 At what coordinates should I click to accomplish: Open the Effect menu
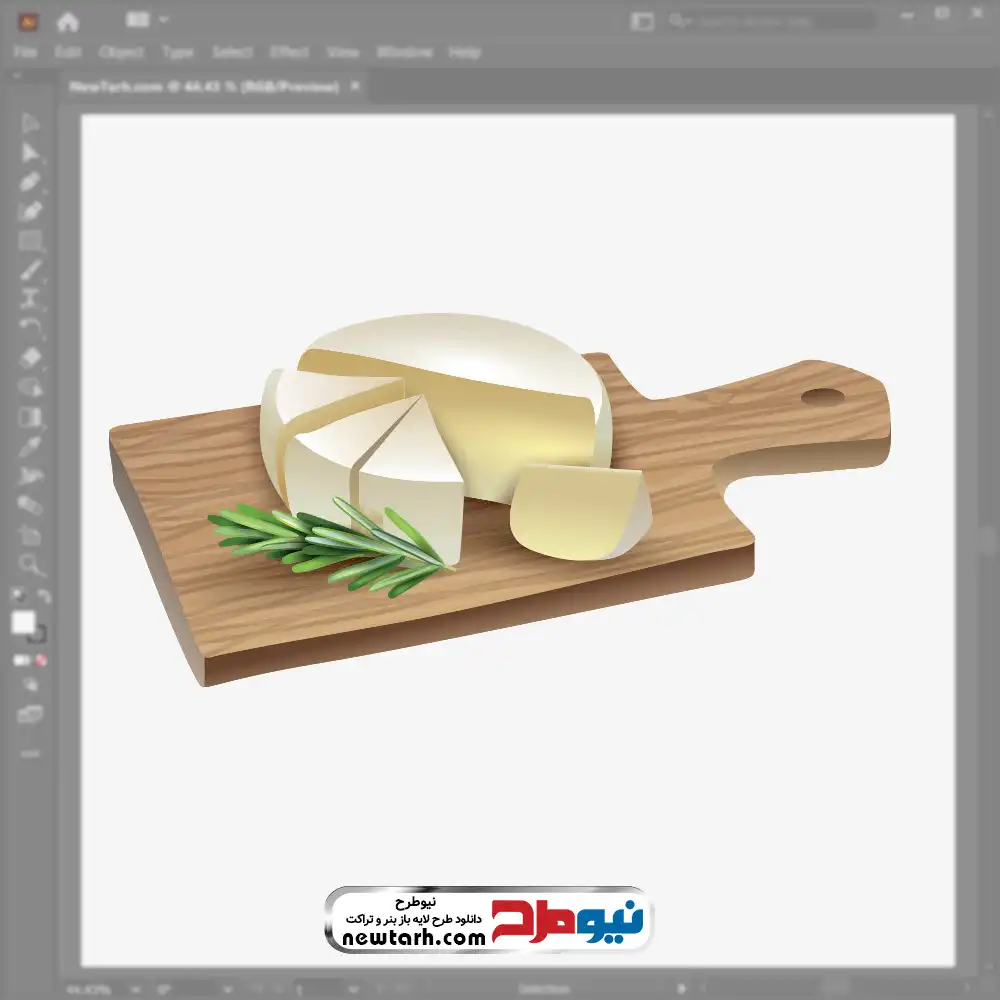tap(289, 52)
